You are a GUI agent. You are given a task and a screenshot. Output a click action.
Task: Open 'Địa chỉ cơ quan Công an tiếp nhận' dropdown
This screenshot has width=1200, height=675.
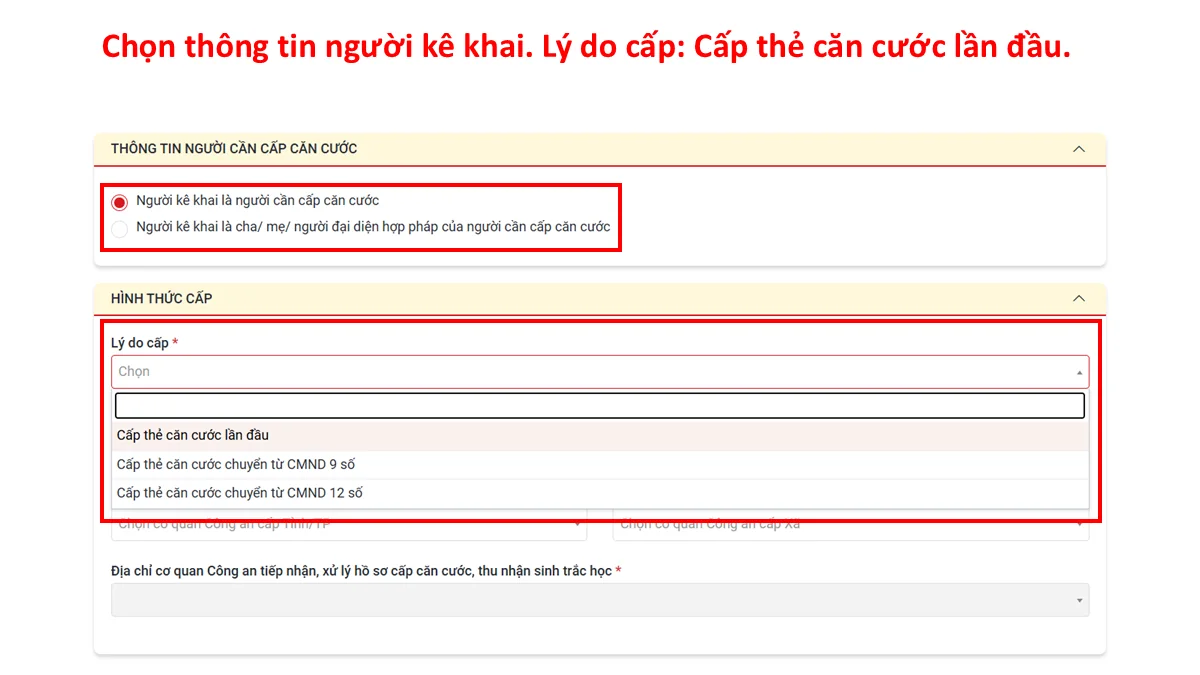pos(600,600)
